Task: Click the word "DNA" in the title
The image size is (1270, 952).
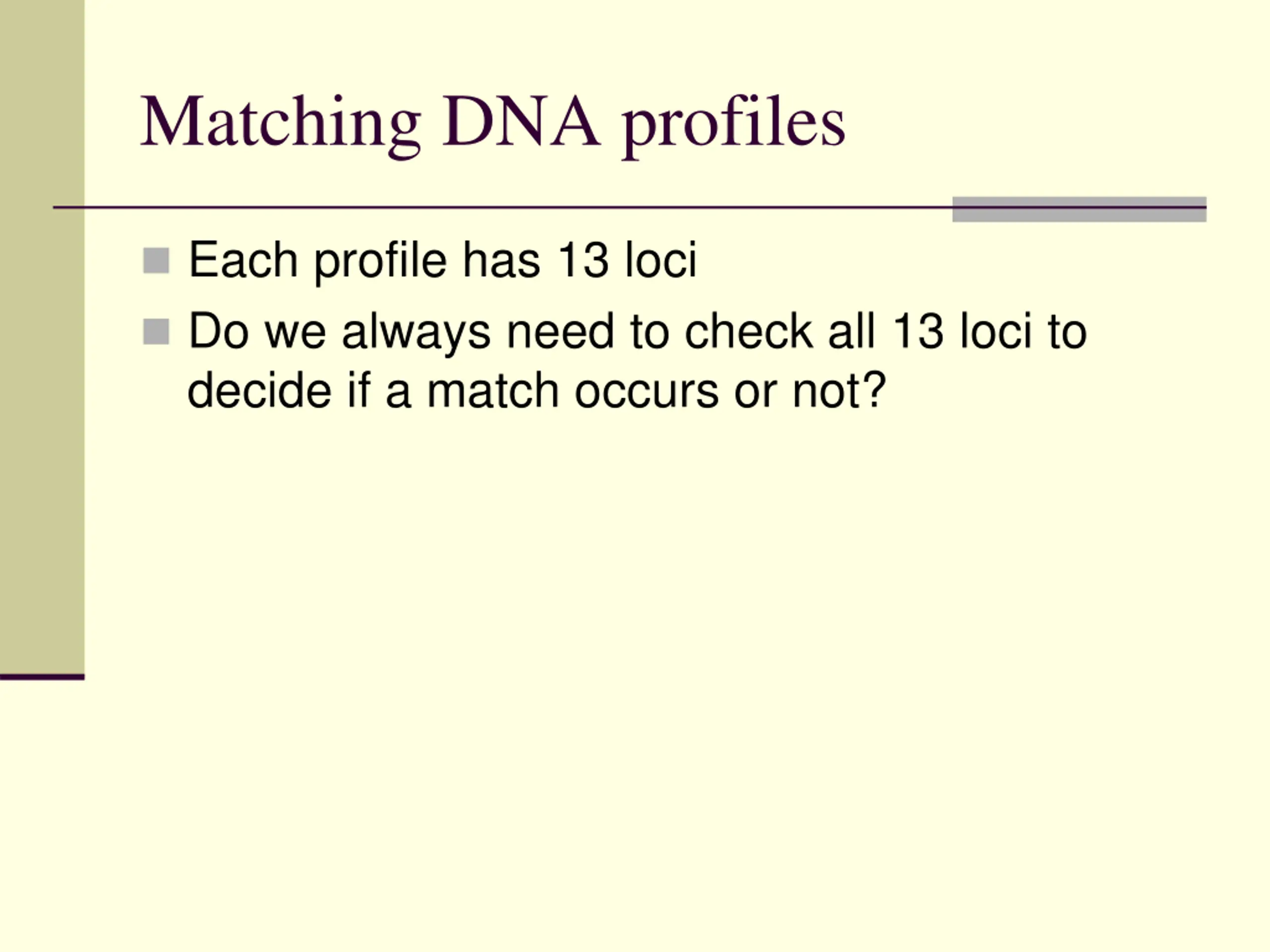Action: (x=521, y=121)
